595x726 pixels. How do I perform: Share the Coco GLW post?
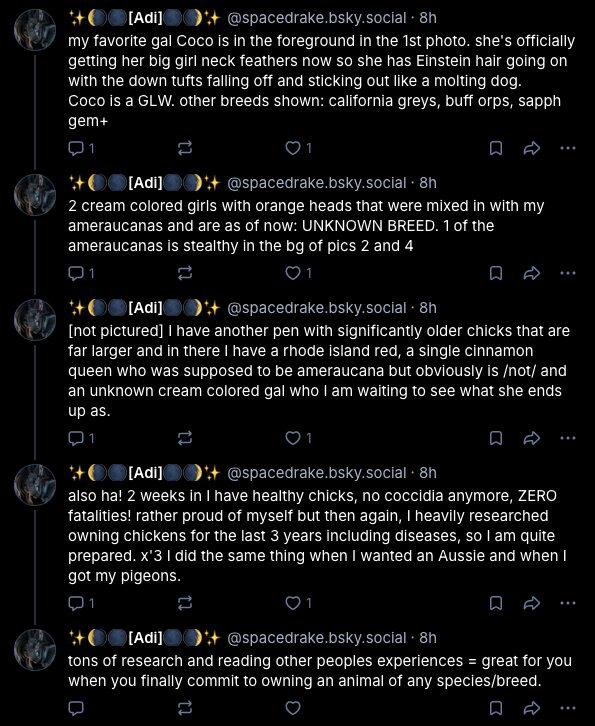click(x=532, y=148)
